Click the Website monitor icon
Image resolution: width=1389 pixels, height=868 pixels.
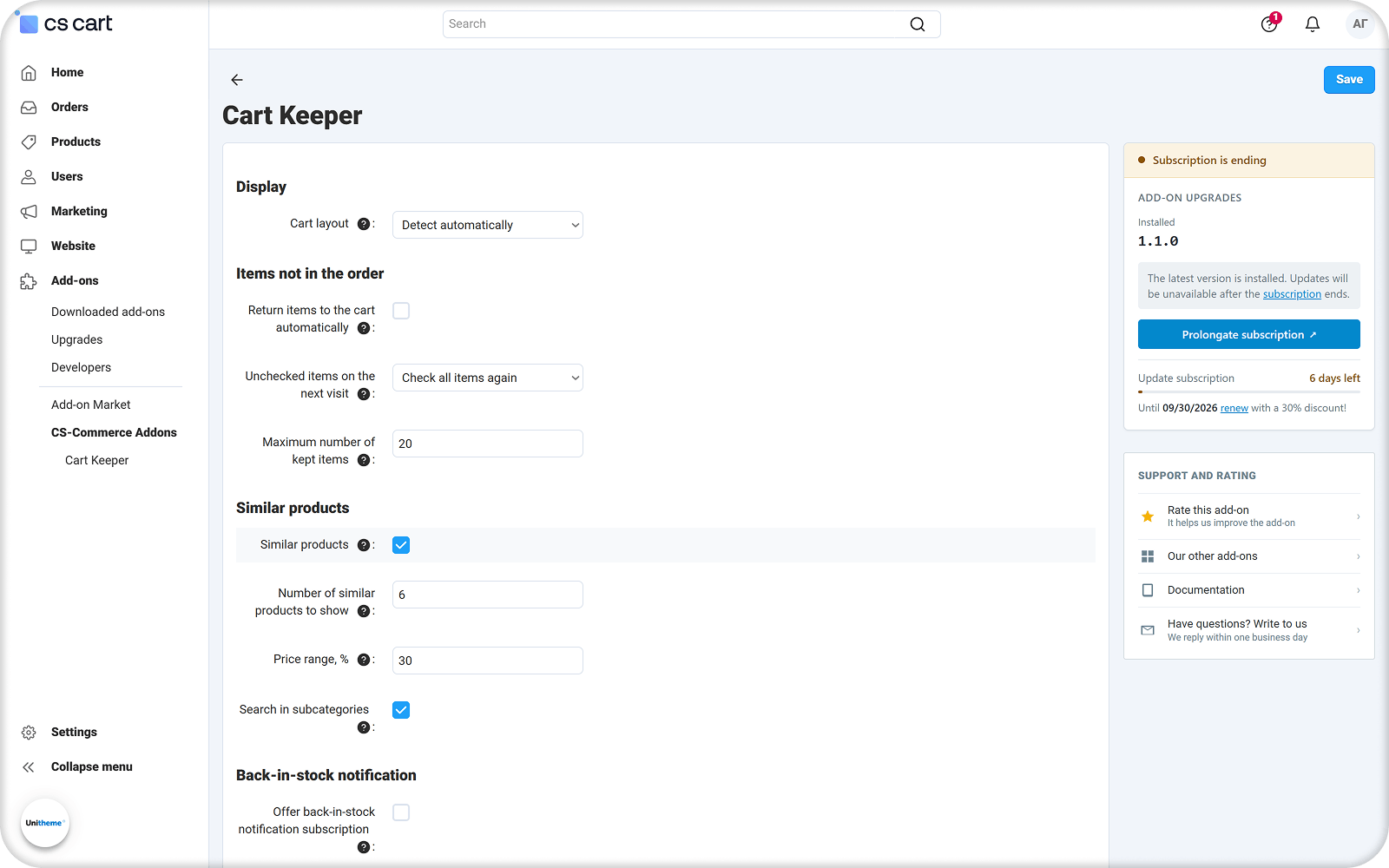click(29, 246)
